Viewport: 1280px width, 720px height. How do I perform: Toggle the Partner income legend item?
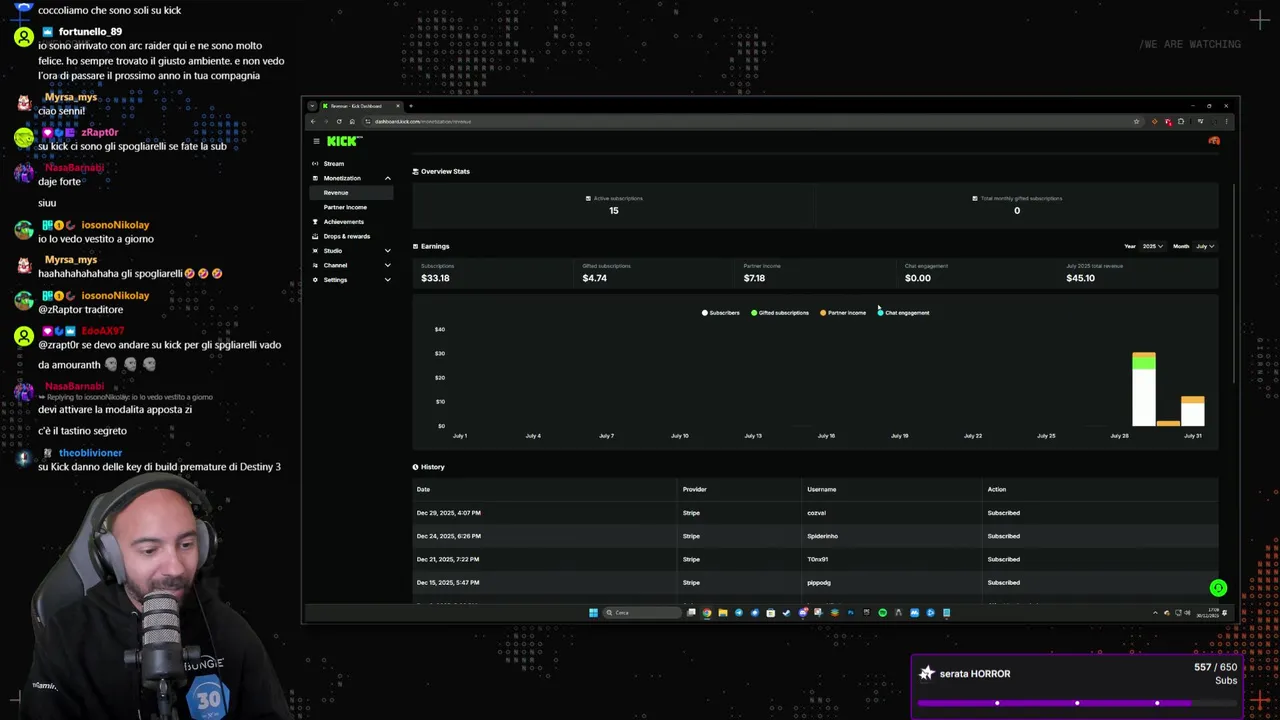843,313
